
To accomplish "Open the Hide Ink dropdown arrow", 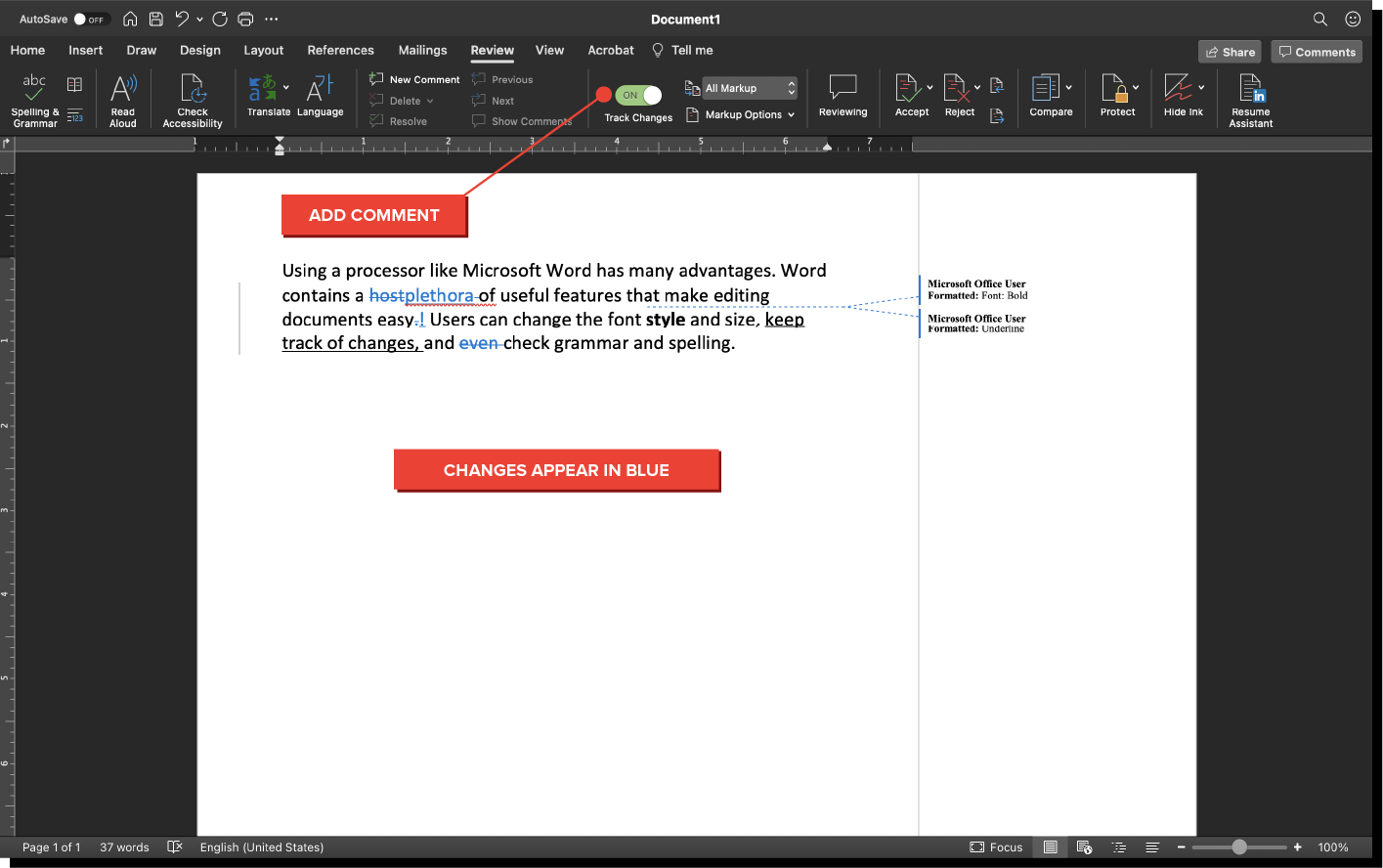I will (1201, 87).
